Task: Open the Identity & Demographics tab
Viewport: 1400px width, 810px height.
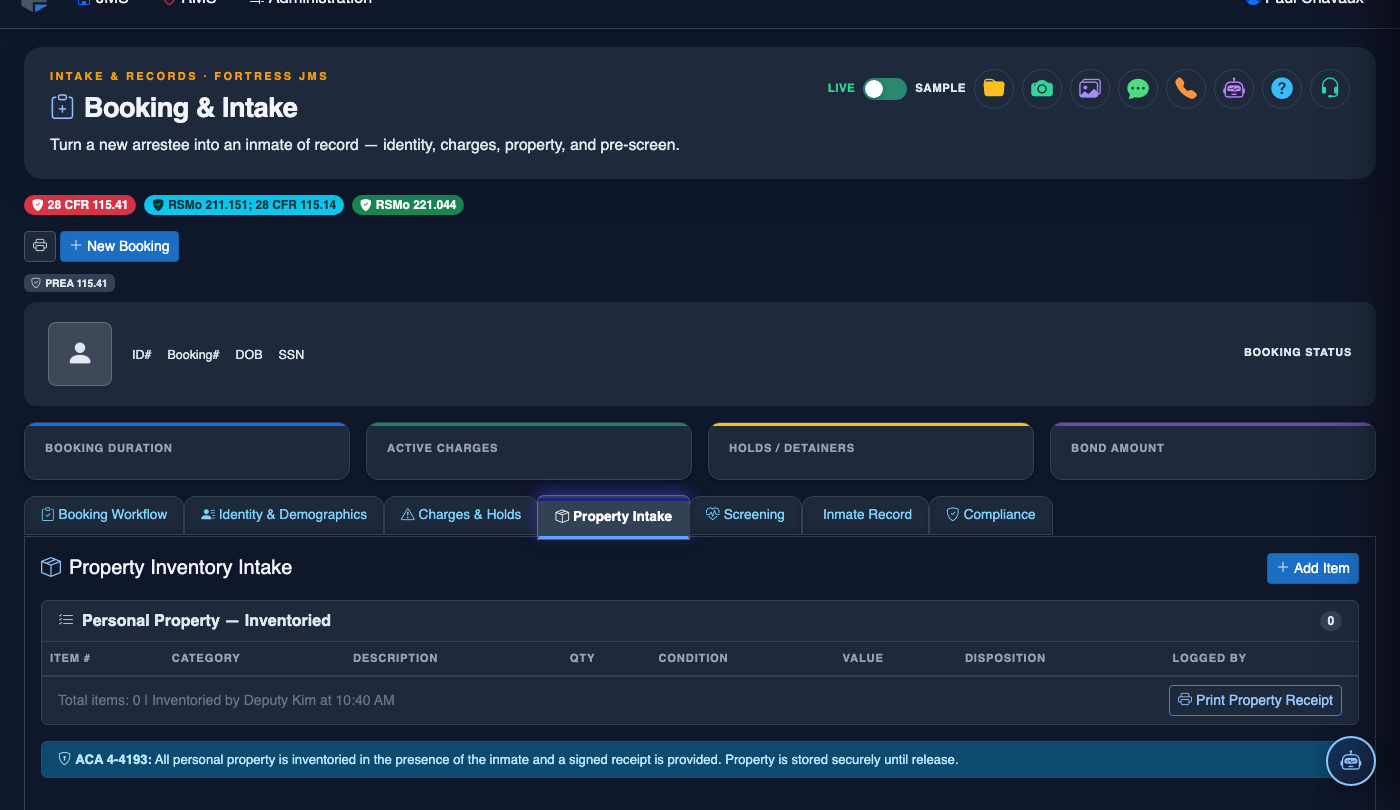Action: pos(284,515)
